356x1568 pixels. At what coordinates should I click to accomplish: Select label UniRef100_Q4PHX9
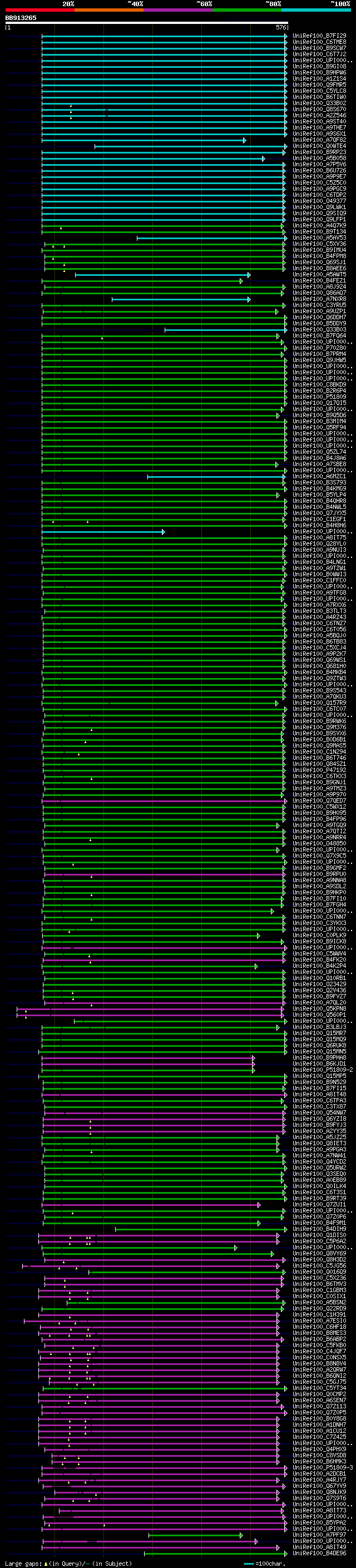click(319, 1449)
